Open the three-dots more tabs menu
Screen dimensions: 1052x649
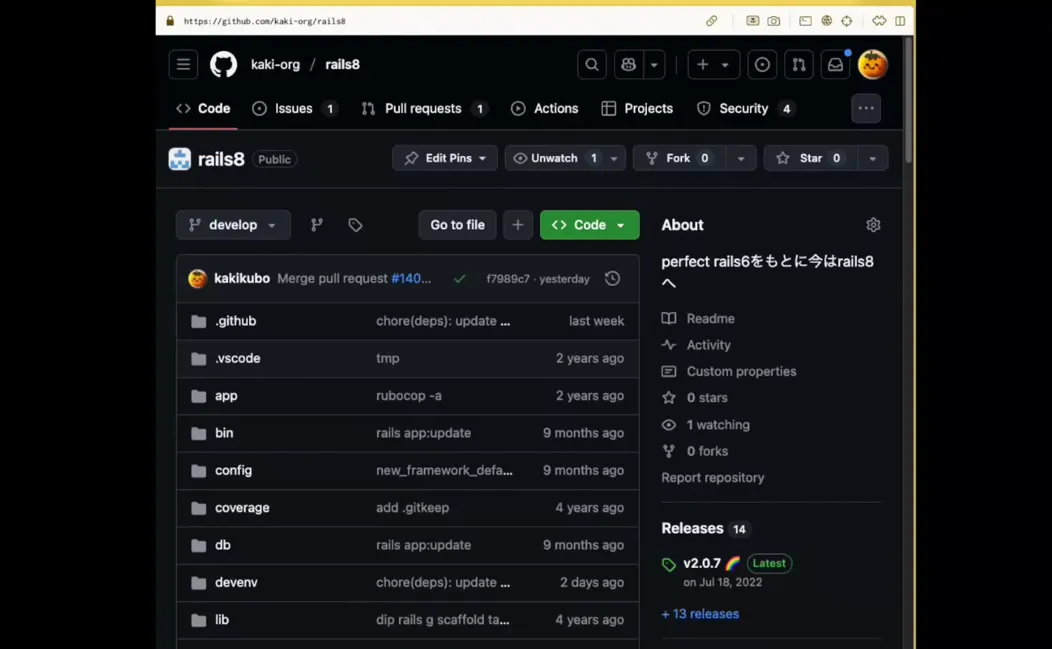click(x=865, y=108)
